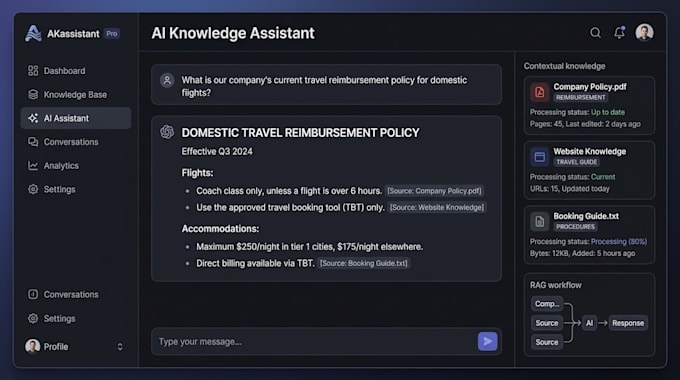Click the Comp... node in RAG workflow

click(x=547, y=304)
